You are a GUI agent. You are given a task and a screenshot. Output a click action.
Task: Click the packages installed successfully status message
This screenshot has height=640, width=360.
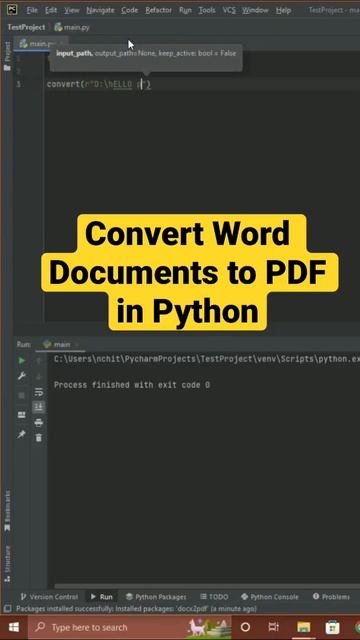[136, 609]
